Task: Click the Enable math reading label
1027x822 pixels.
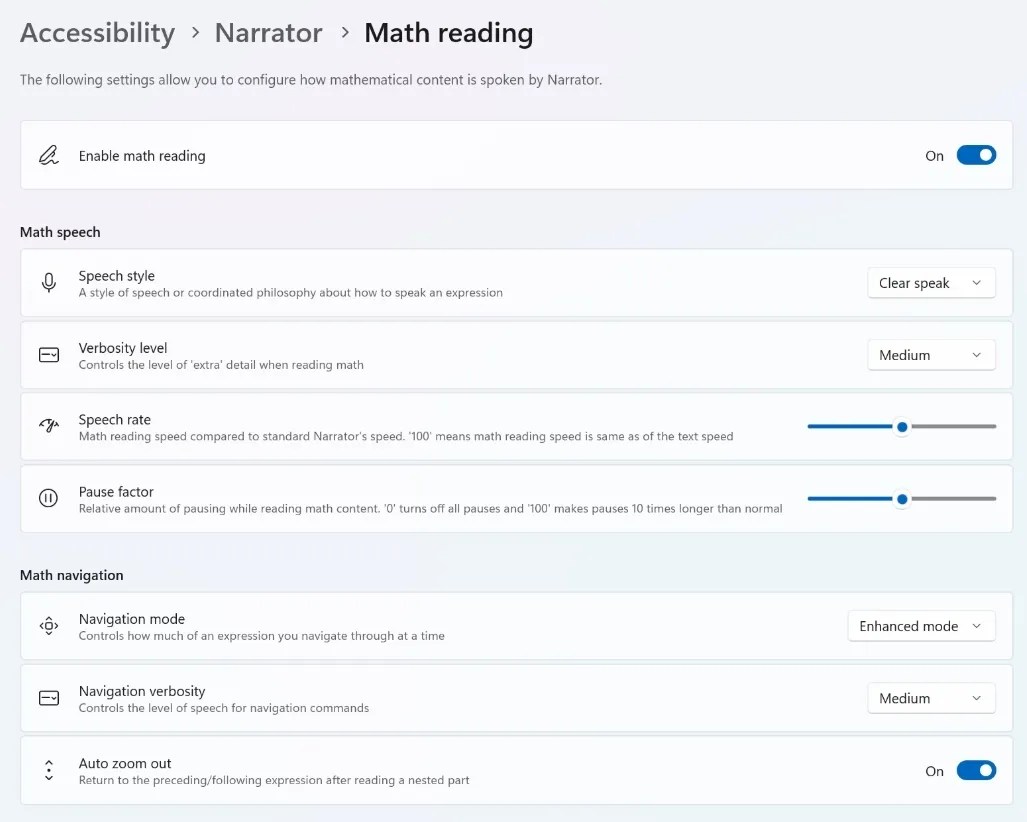Action: [x=142, y=156]
